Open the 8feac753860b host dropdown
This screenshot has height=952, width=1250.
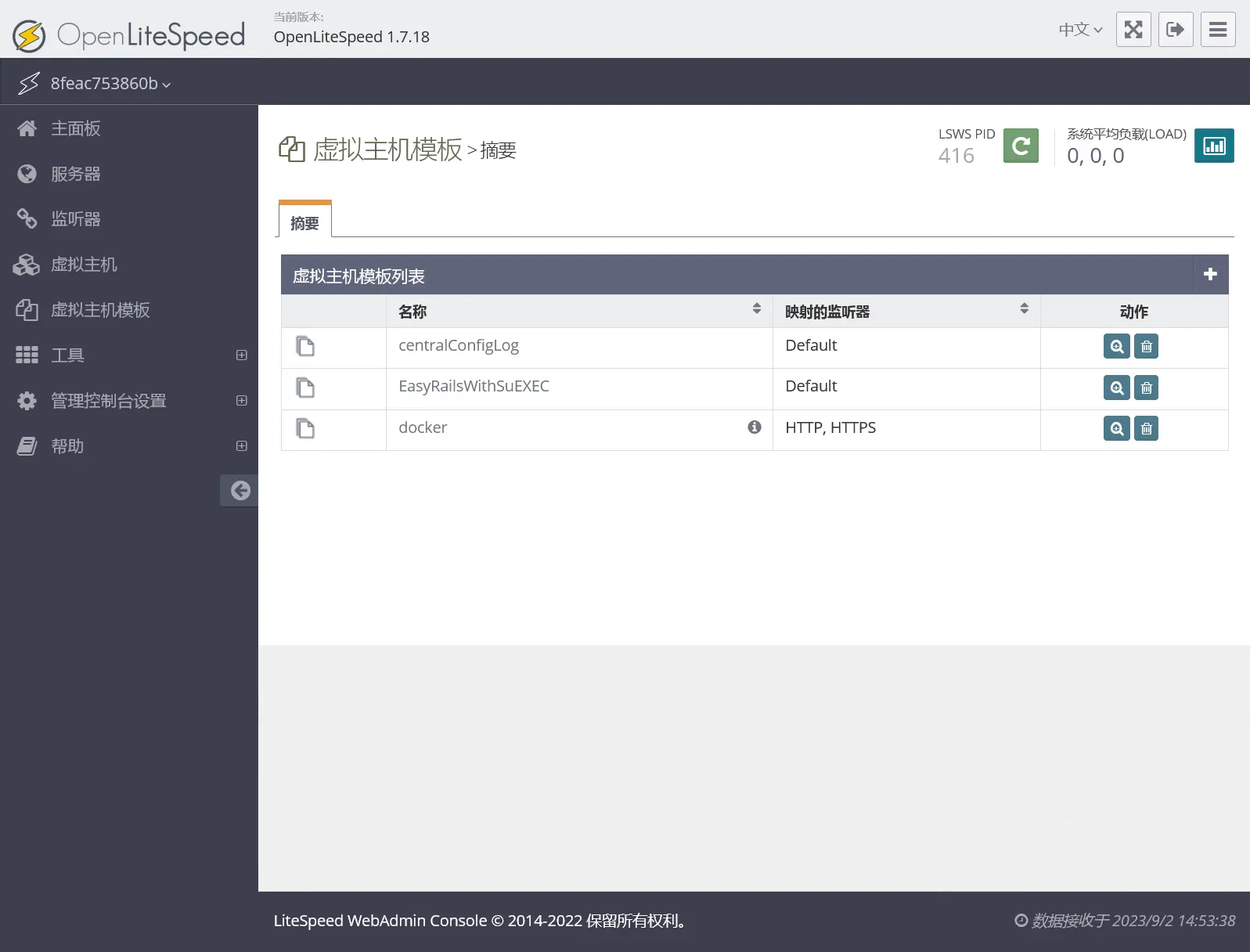[x=110, y=83]
